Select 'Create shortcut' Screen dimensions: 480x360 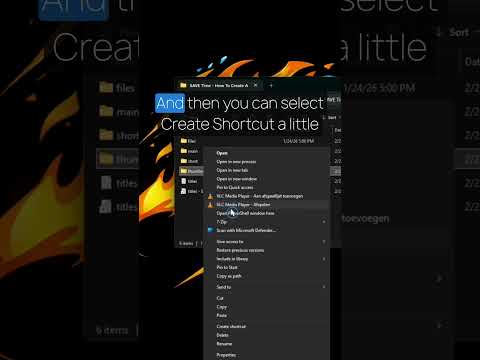(267, 327)
